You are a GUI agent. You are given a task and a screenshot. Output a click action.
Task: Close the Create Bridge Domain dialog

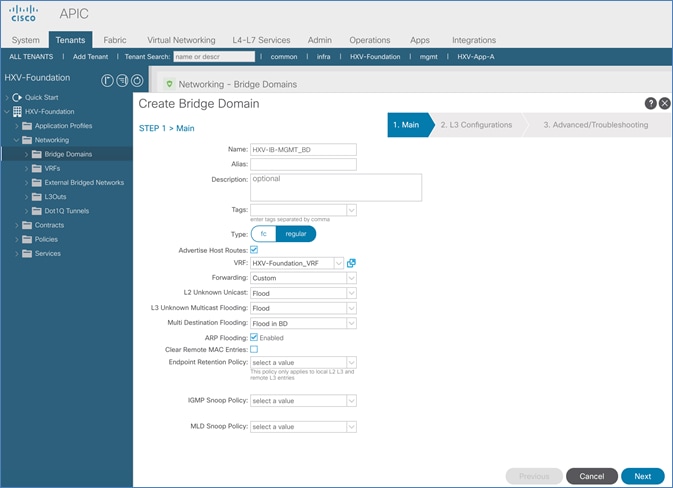click(664, 103)
